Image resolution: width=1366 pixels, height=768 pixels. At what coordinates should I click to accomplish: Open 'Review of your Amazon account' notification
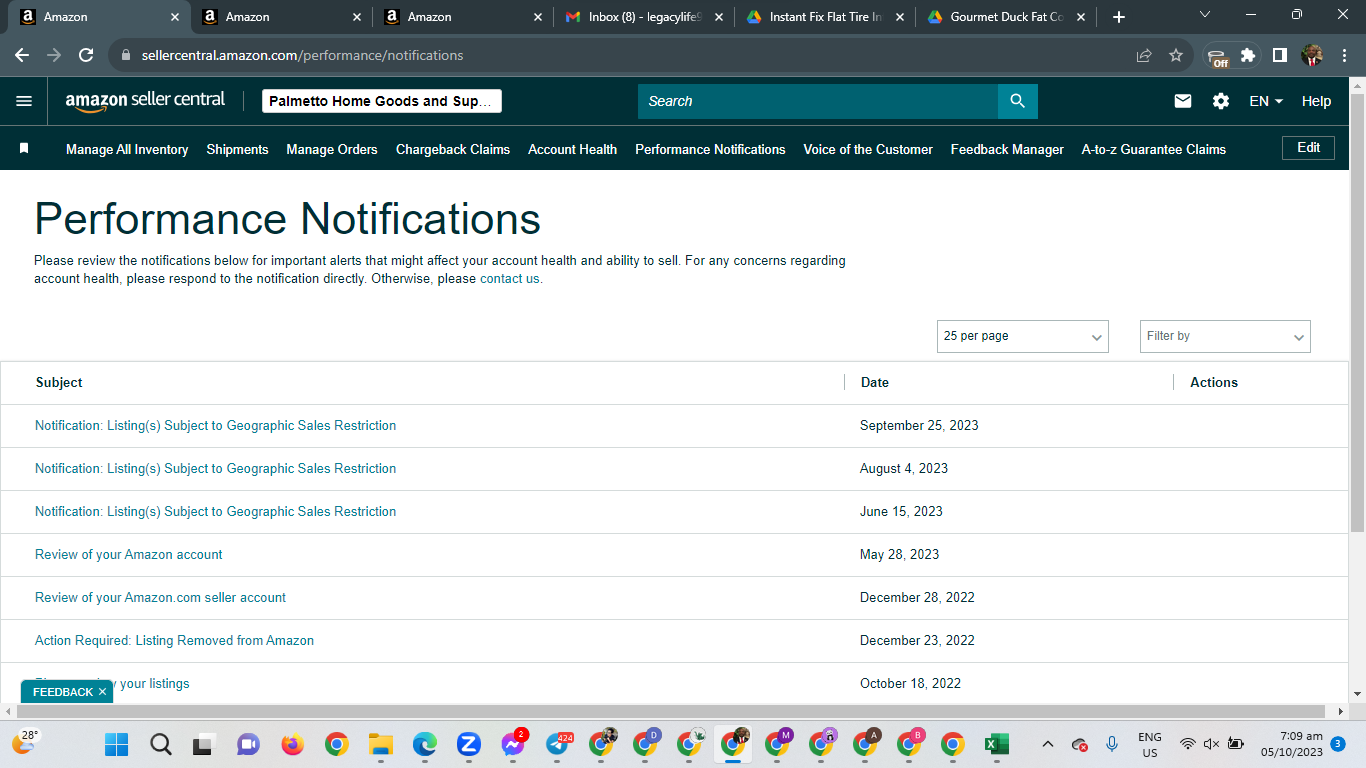(128, 555)
